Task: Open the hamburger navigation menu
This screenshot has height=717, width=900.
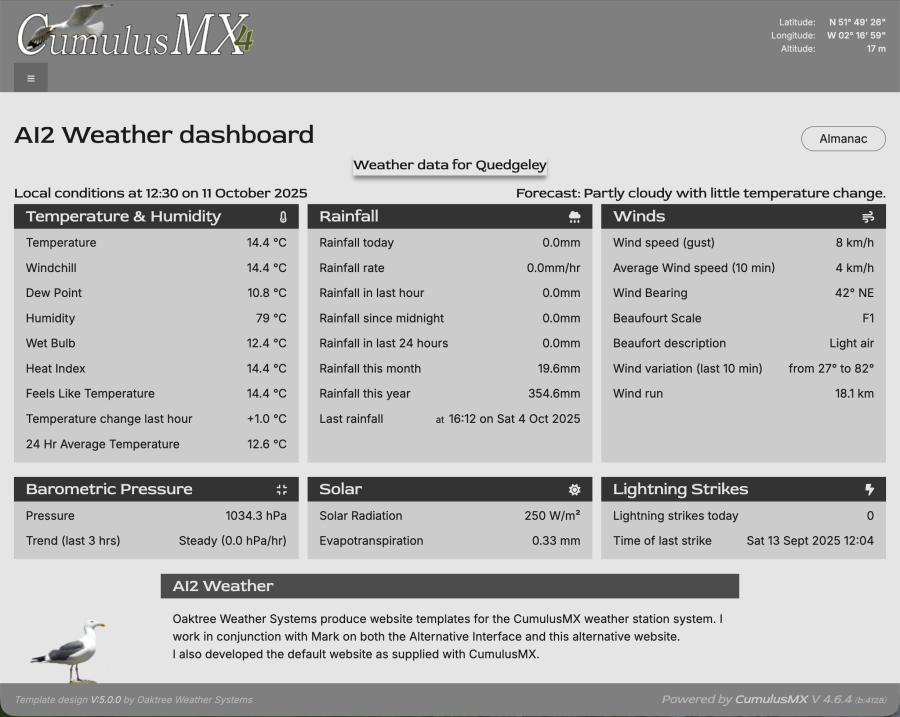Action: tap(31, 78)
